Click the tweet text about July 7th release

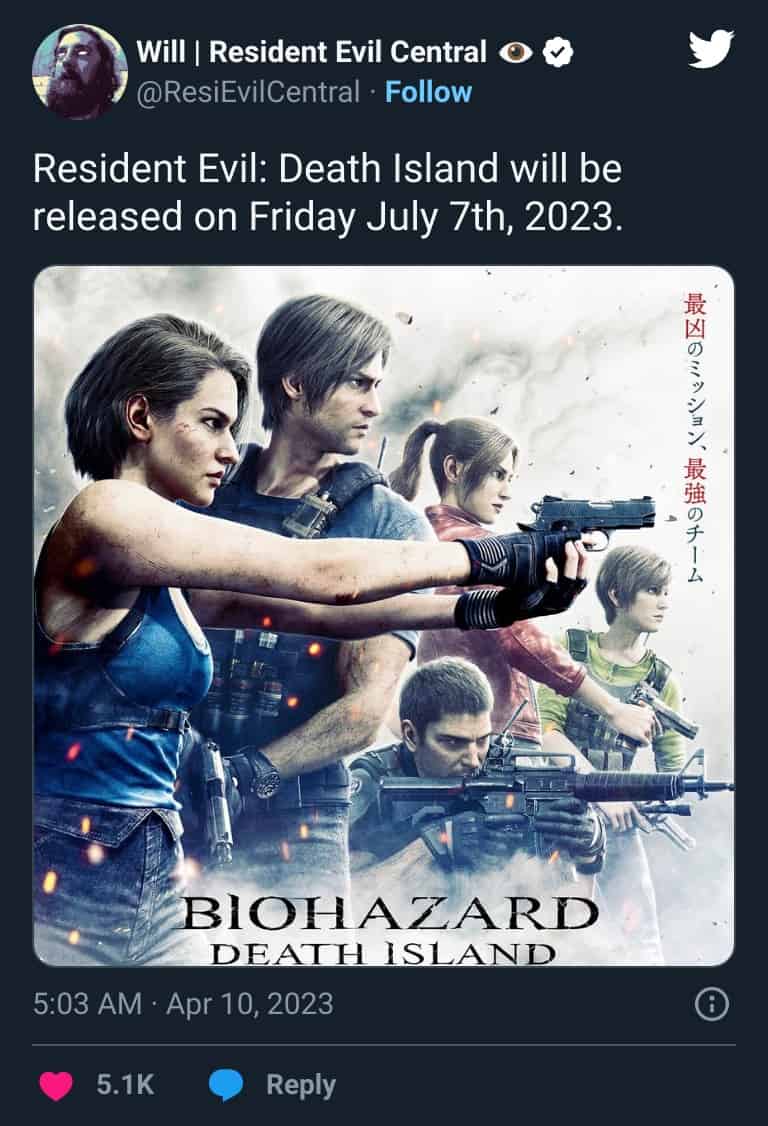coord(328,192)
